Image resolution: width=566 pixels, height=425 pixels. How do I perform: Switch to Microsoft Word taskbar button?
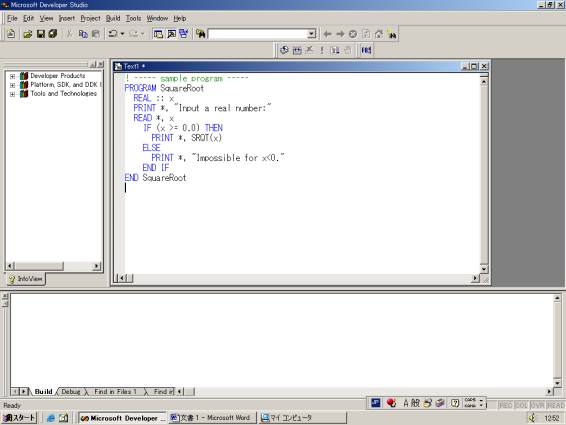[x=212, y=418]
